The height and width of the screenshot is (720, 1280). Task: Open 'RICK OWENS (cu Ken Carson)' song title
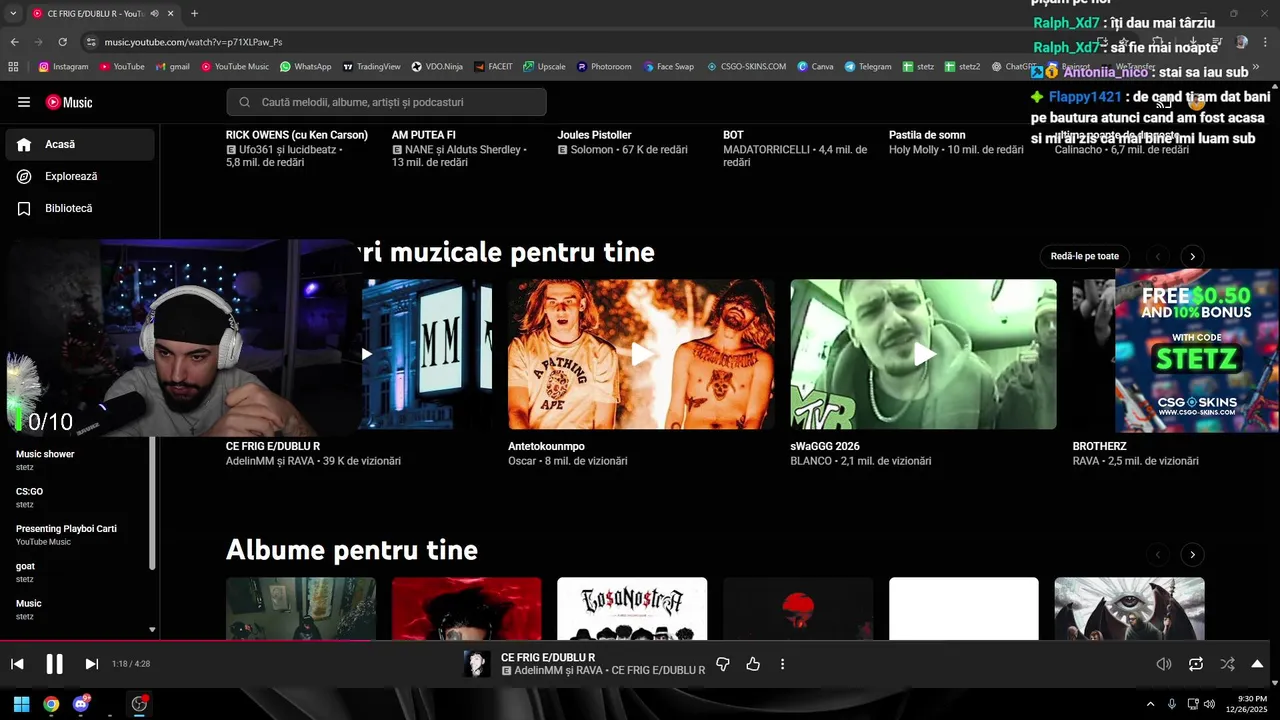pyautogui.click(x=297, y=135)
